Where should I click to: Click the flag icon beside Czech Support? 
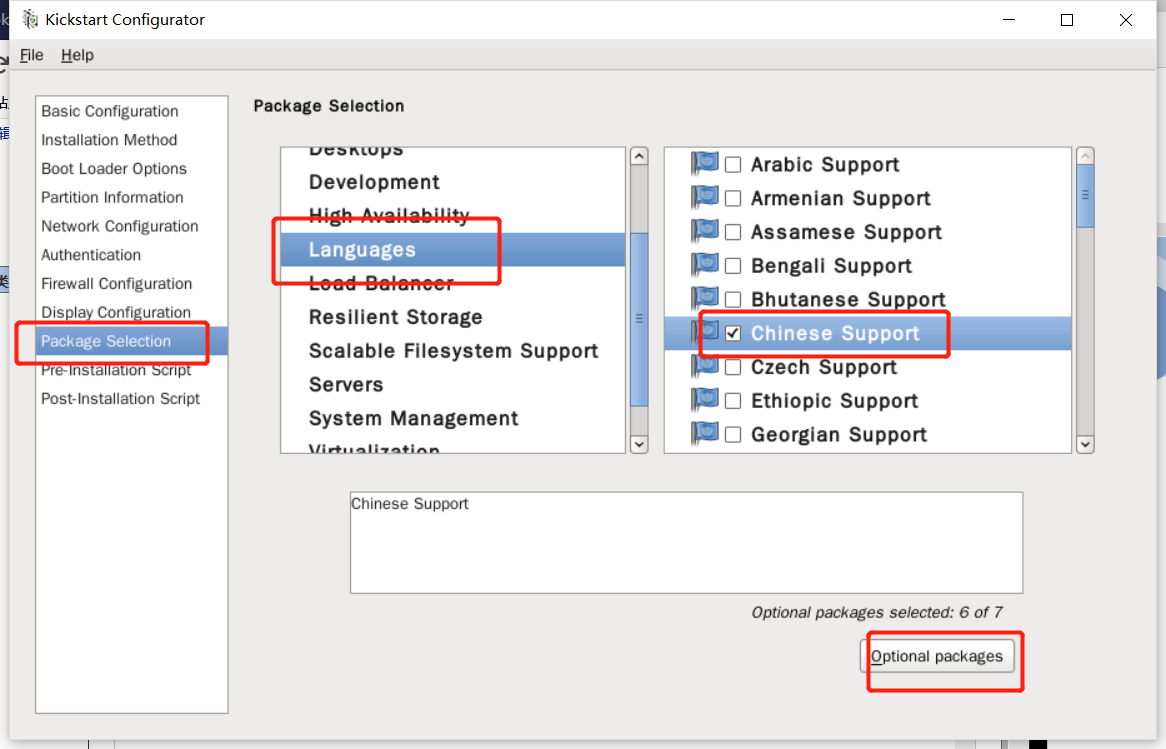point(705,367)
